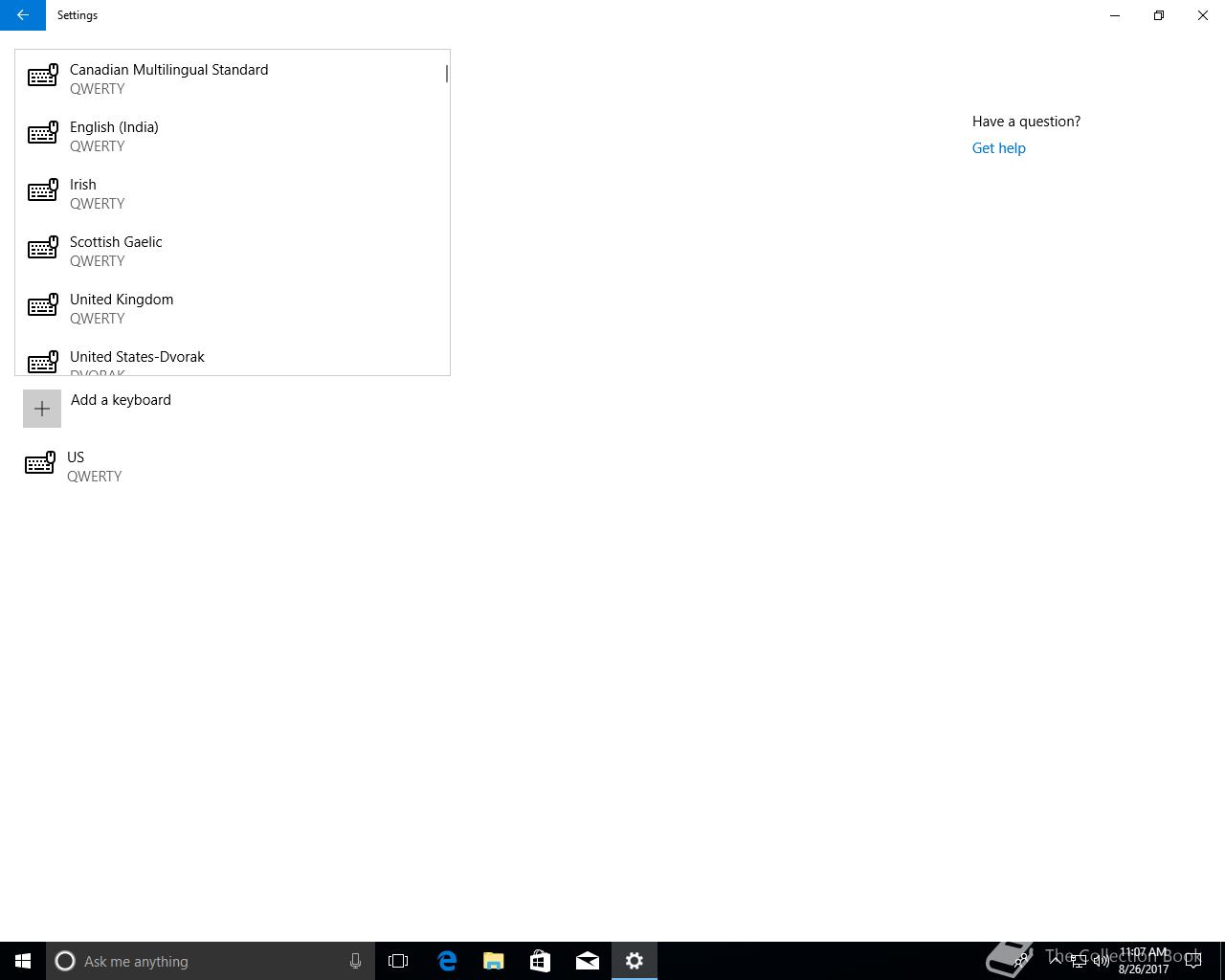Open the Store from the taskbar
1225x980 pixels.
tap(540, 961)
